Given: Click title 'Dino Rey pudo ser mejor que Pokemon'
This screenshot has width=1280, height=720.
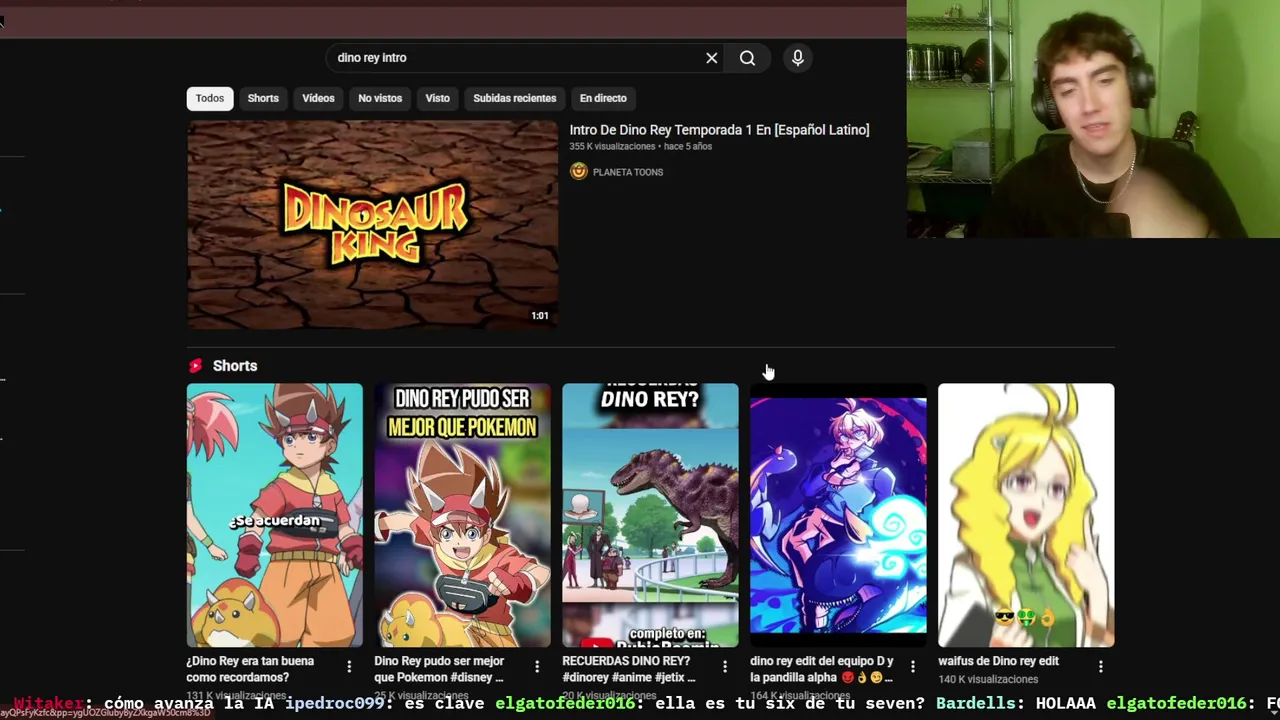Looking at the screenshot, I should 439,669.
